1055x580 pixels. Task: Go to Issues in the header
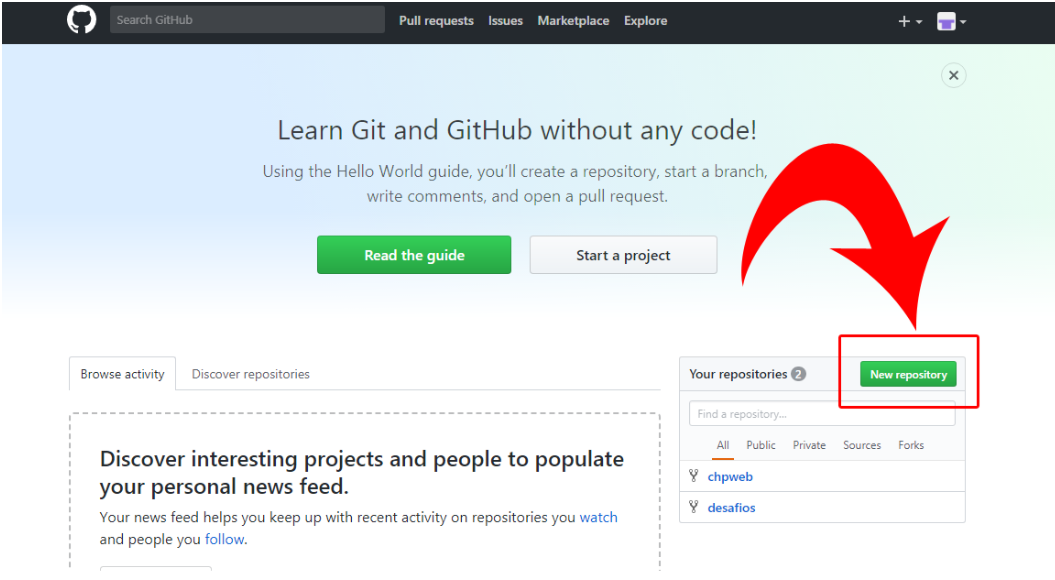coord(505,21)
